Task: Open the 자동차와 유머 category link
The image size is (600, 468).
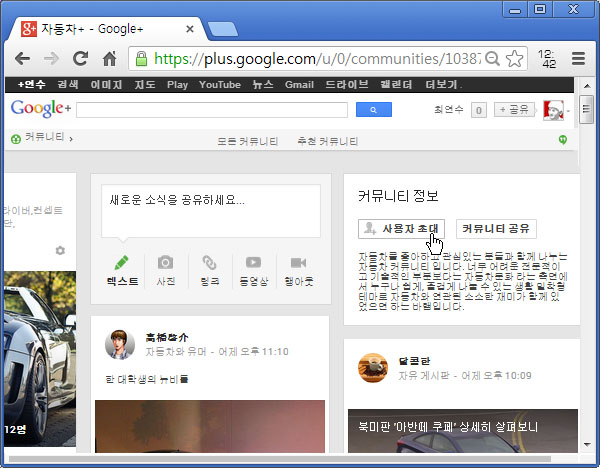Action: click(176, 351)
